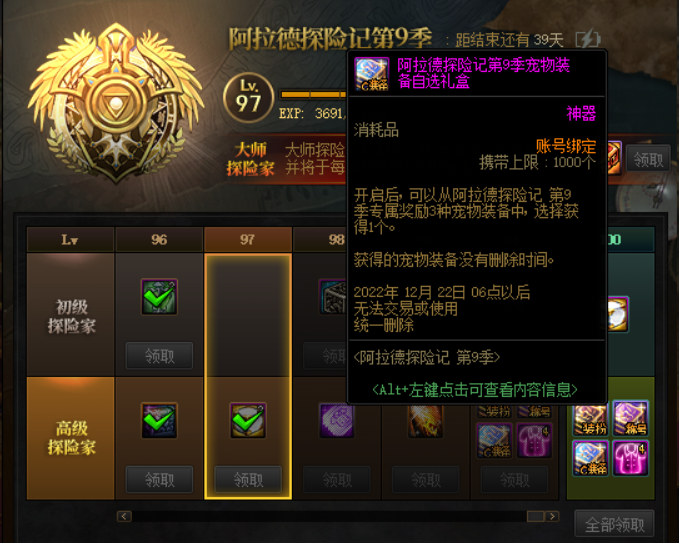
Task: Click the bright 装扮 costume box icon
Action: pyautogui.click(x=591, y=418)
